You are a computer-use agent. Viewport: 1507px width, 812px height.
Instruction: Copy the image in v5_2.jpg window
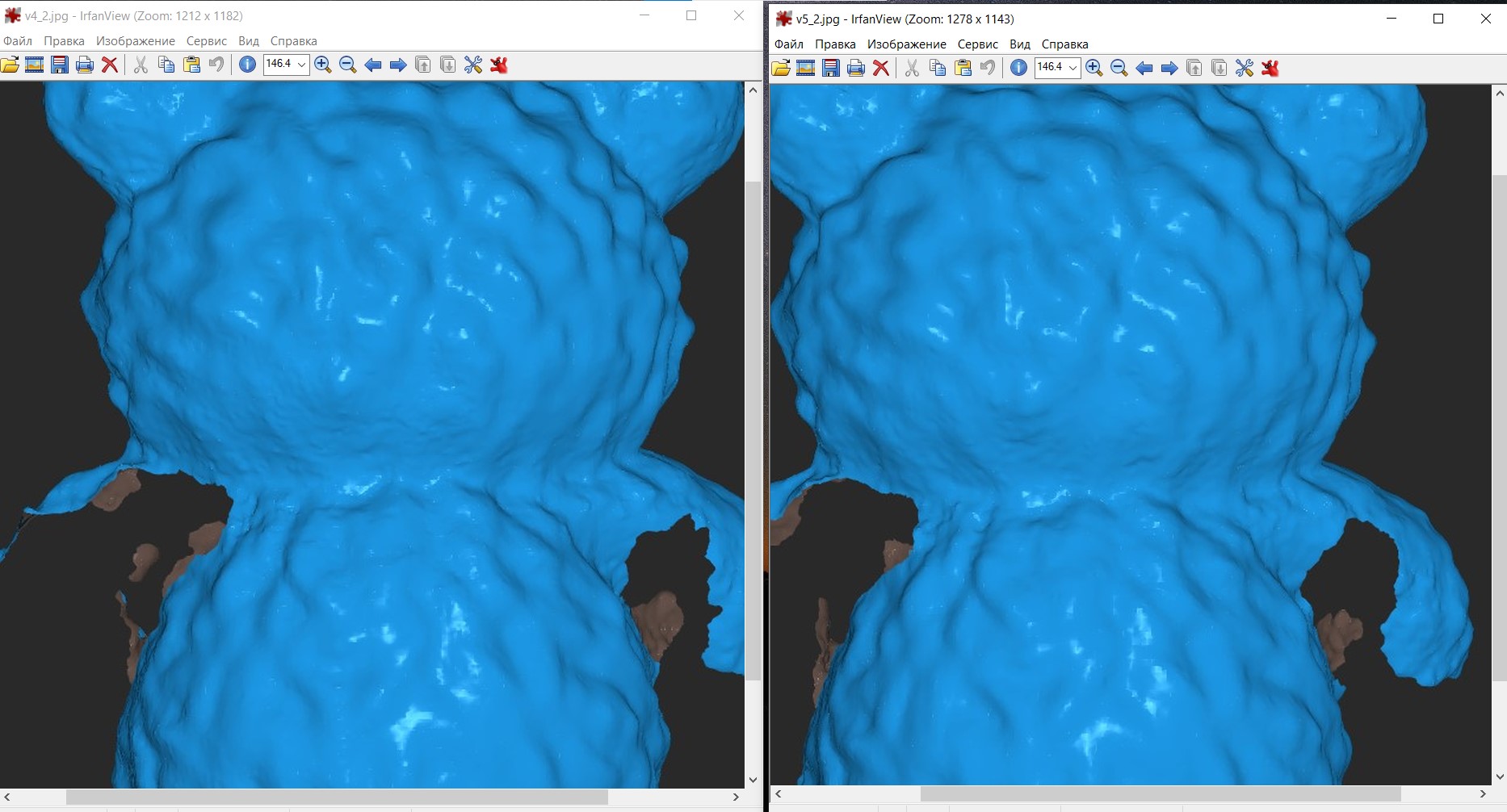(x=938, y=68)
